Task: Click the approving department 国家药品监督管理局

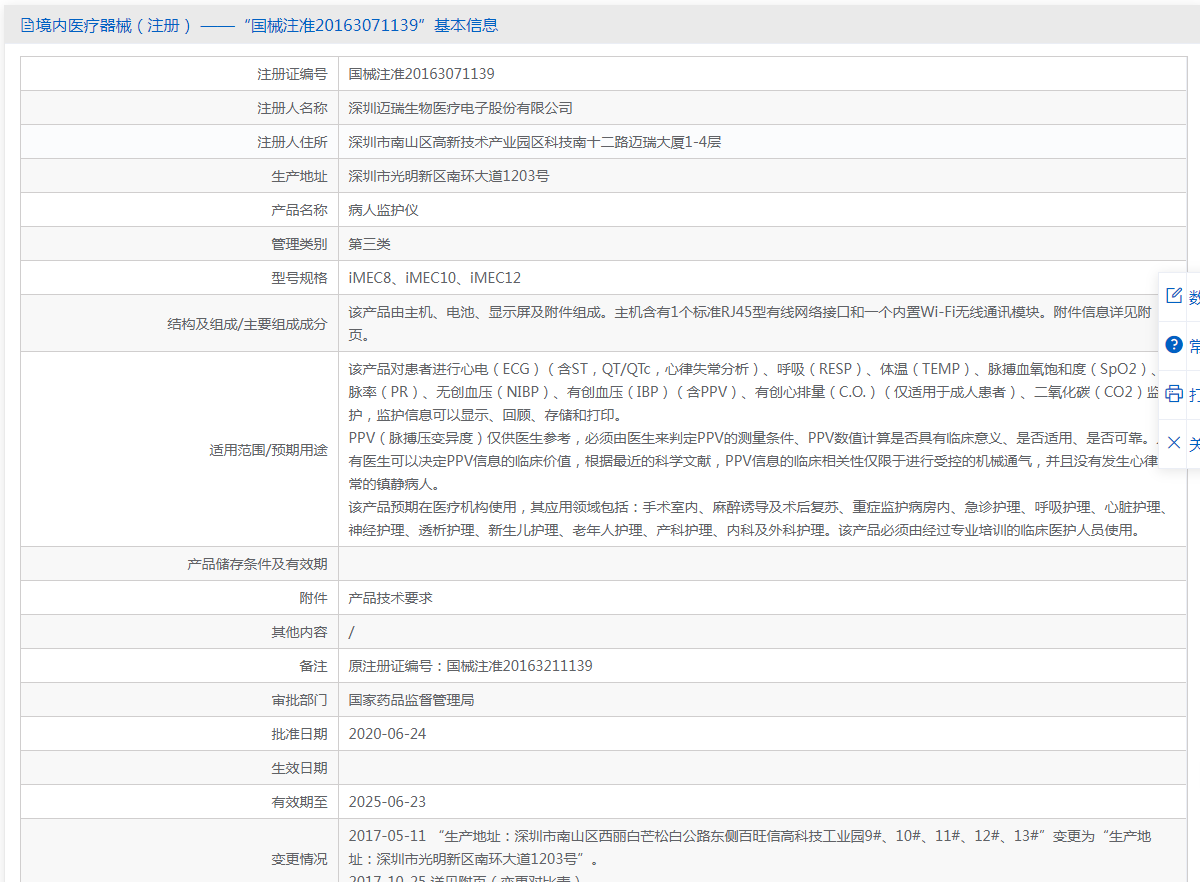Action: [x=412, y=700]
